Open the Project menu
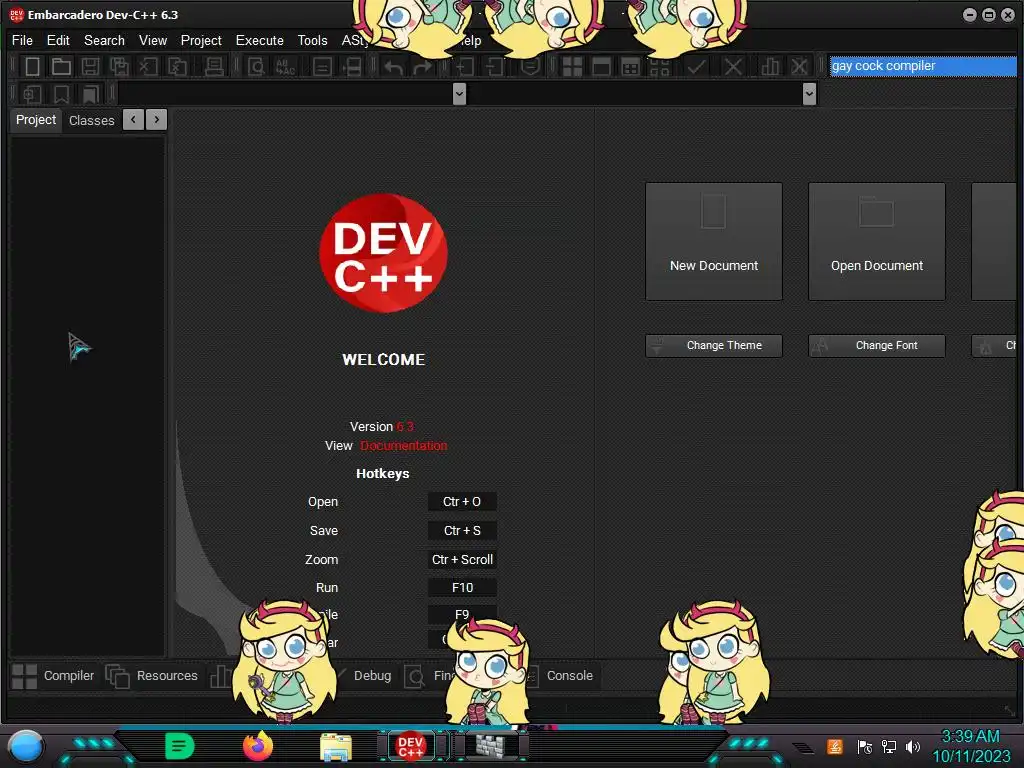Viewport: 1024px width, 768px height. (201, 40)
